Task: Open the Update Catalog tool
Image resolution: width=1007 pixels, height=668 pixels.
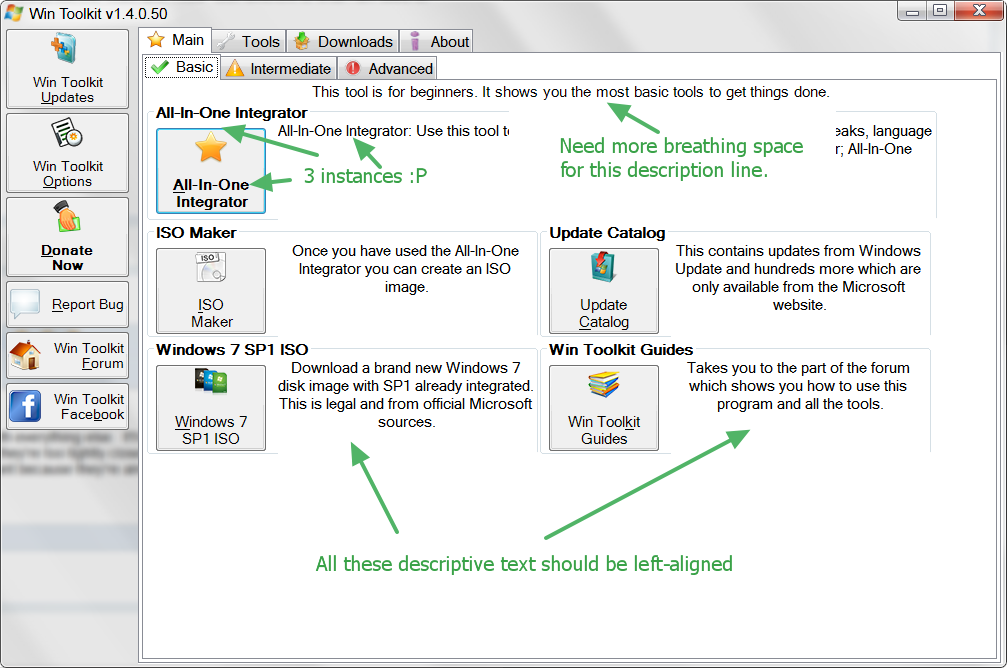Action: click(x=604, y=290)
